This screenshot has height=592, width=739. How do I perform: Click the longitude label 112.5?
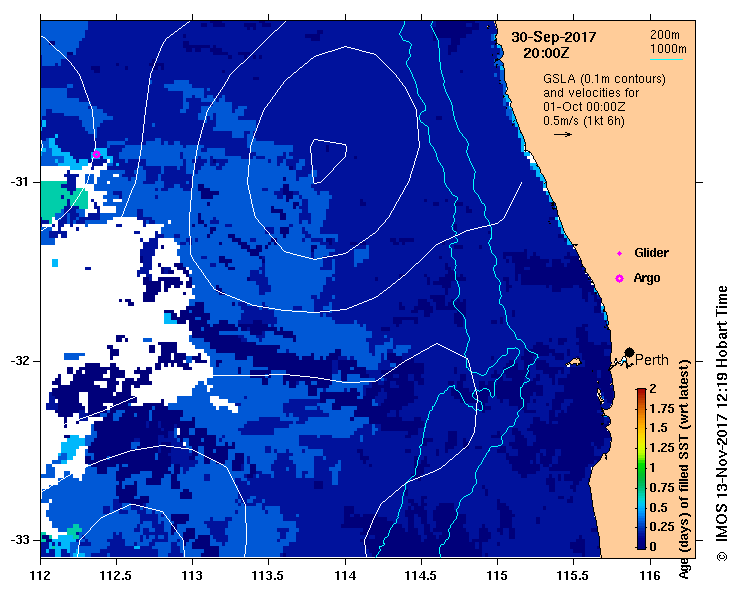pos(116,576)
